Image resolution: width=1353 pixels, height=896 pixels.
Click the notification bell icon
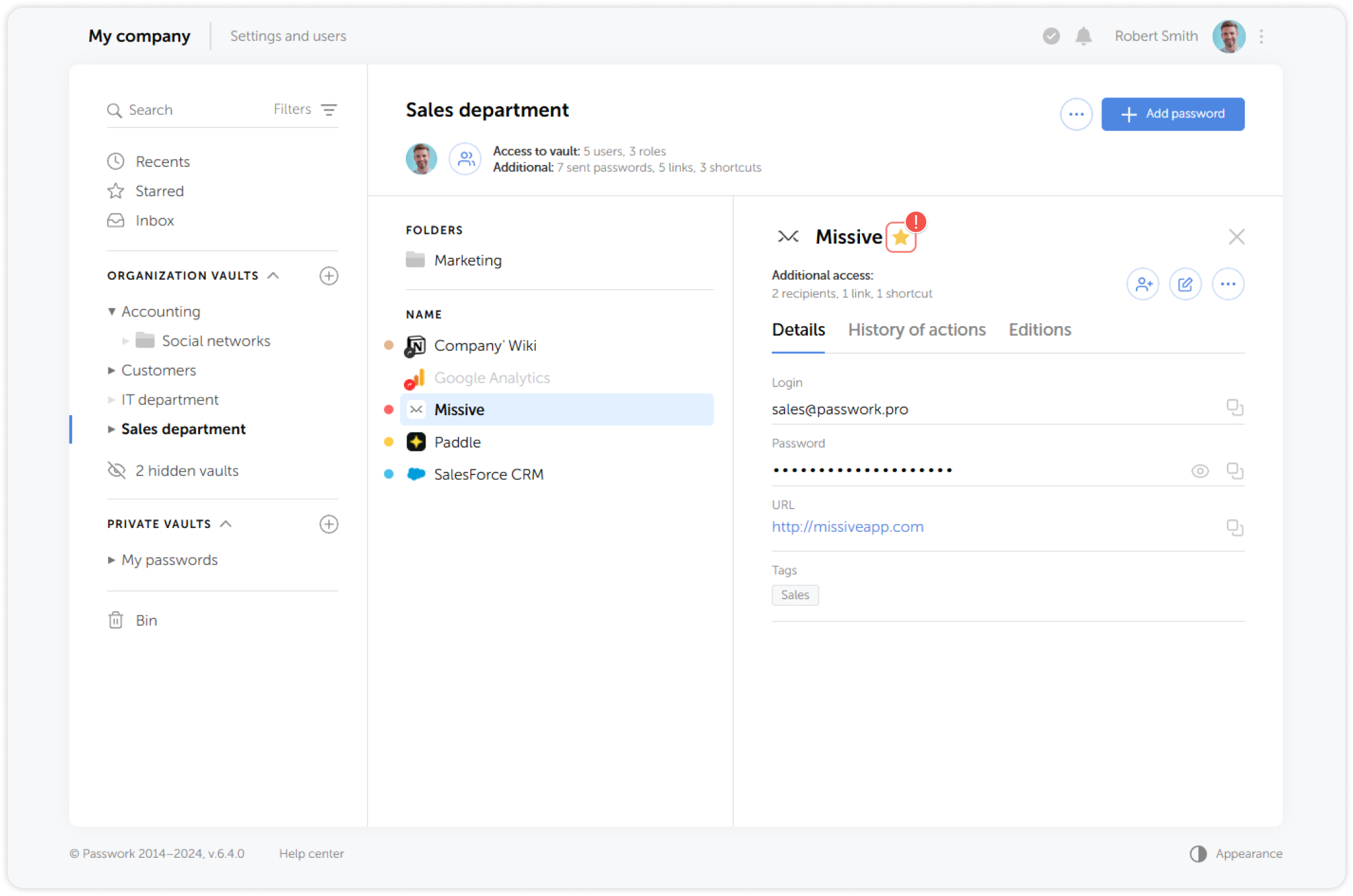click(x=1083, y=36)
